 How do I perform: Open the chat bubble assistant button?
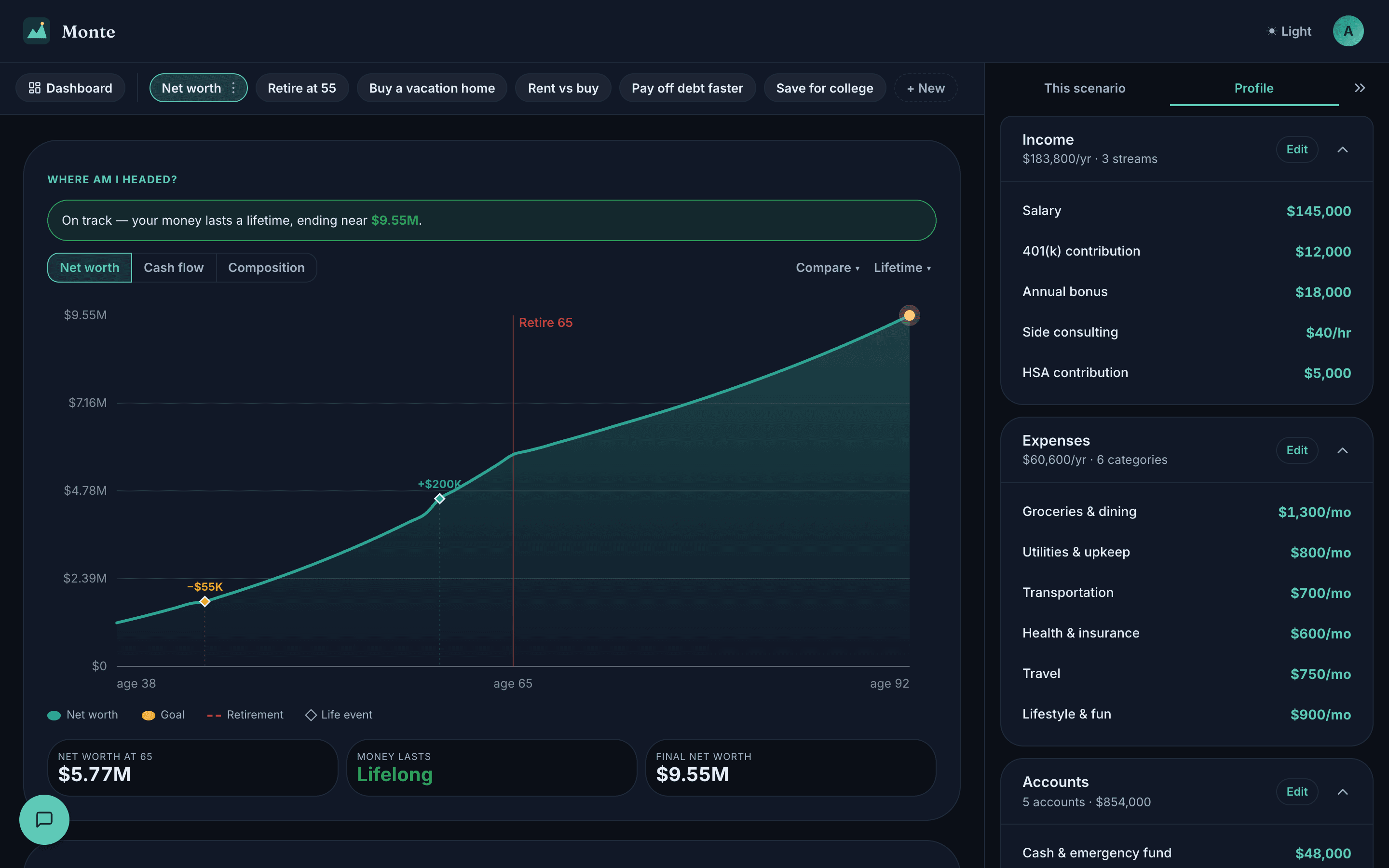44,819
